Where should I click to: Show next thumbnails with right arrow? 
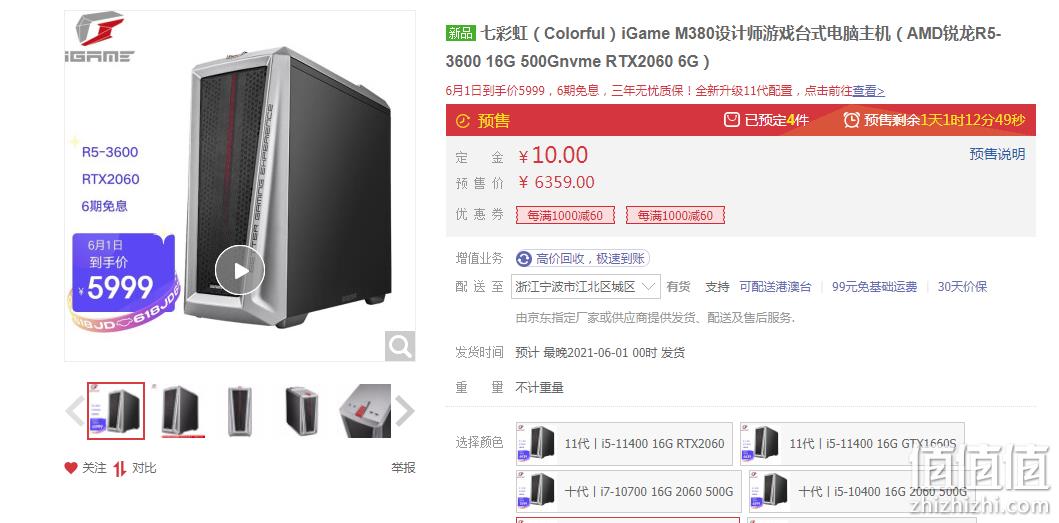404,410
